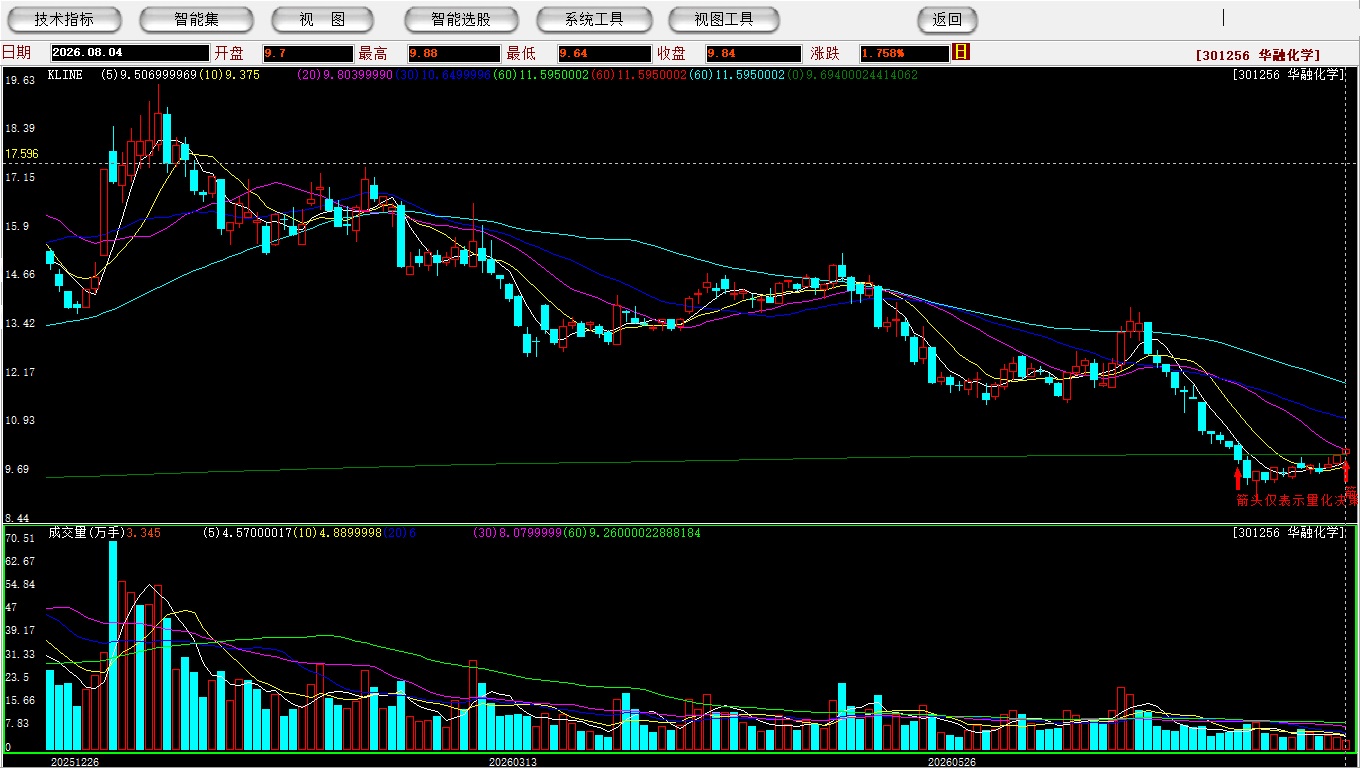Click the 20260526 date label
Viewport: 1360px width, 768px height.
[x=951, y=762]
